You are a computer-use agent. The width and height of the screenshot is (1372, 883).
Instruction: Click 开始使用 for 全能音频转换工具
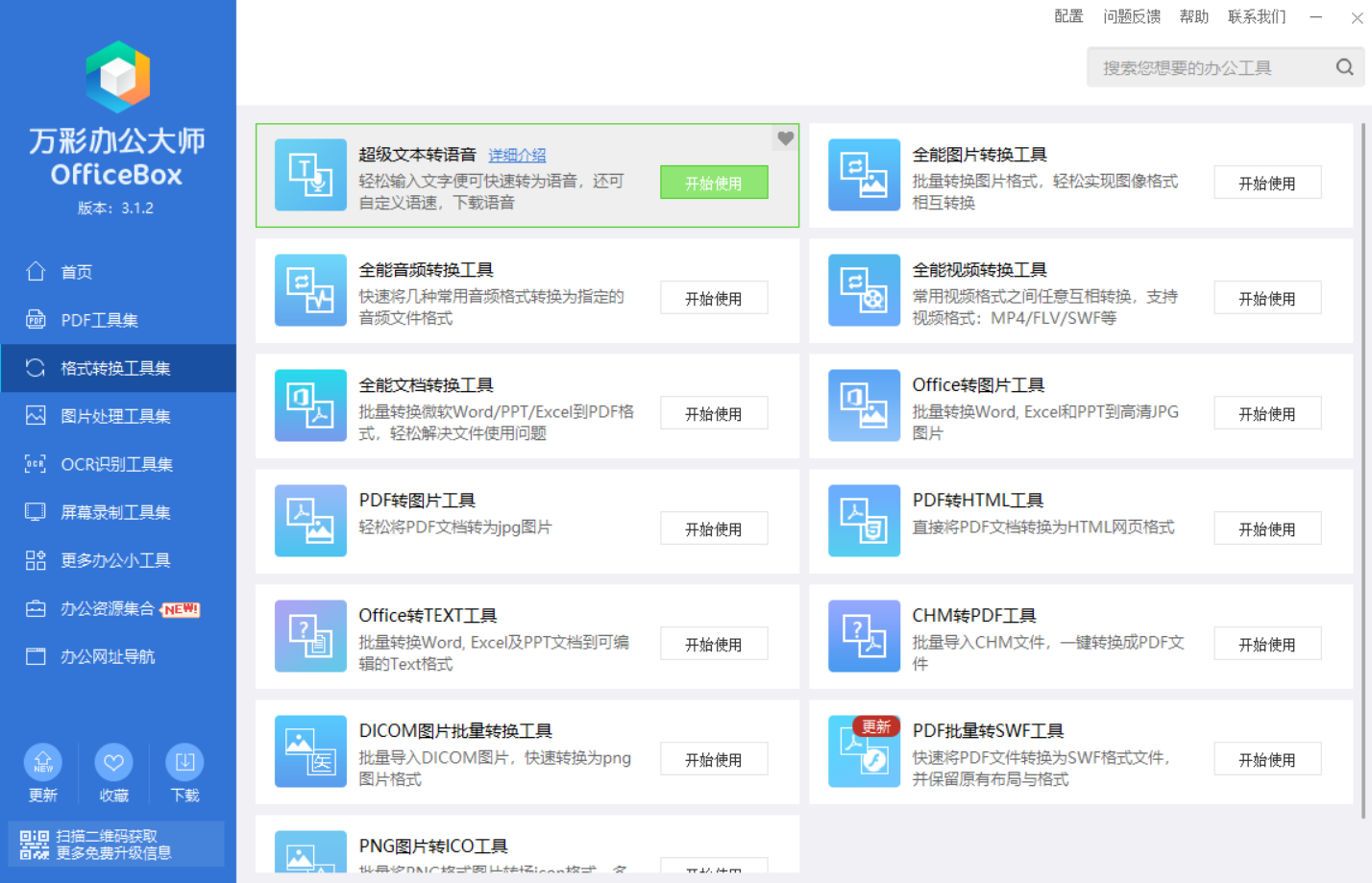tap(714, 298)
